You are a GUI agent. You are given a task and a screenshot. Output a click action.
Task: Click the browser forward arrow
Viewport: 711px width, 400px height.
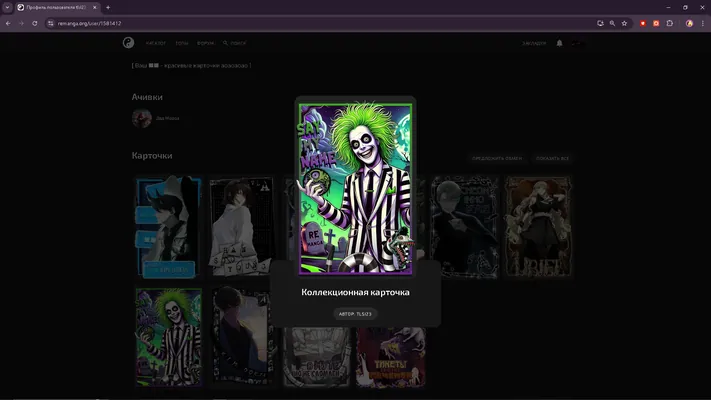21,23
